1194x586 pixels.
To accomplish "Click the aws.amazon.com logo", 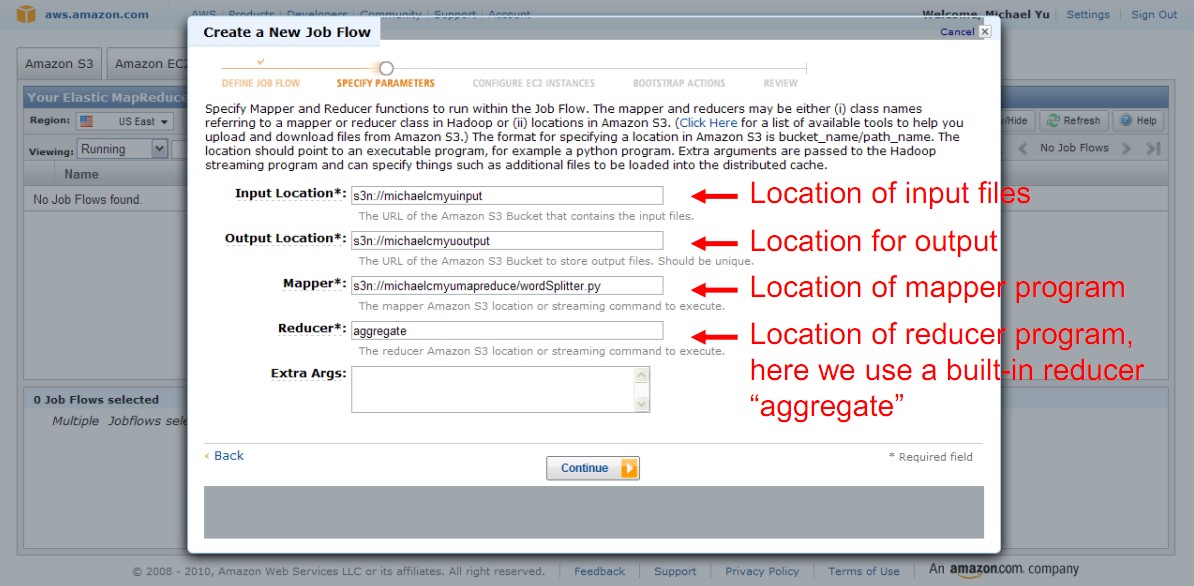I will coord(81,14).
